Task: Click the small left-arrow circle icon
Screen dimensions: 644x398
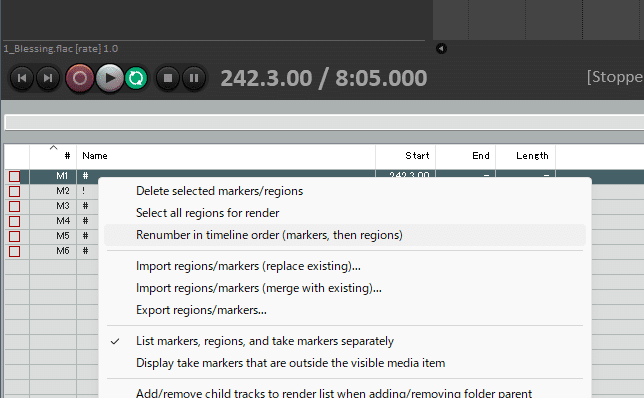Action: 442,48
